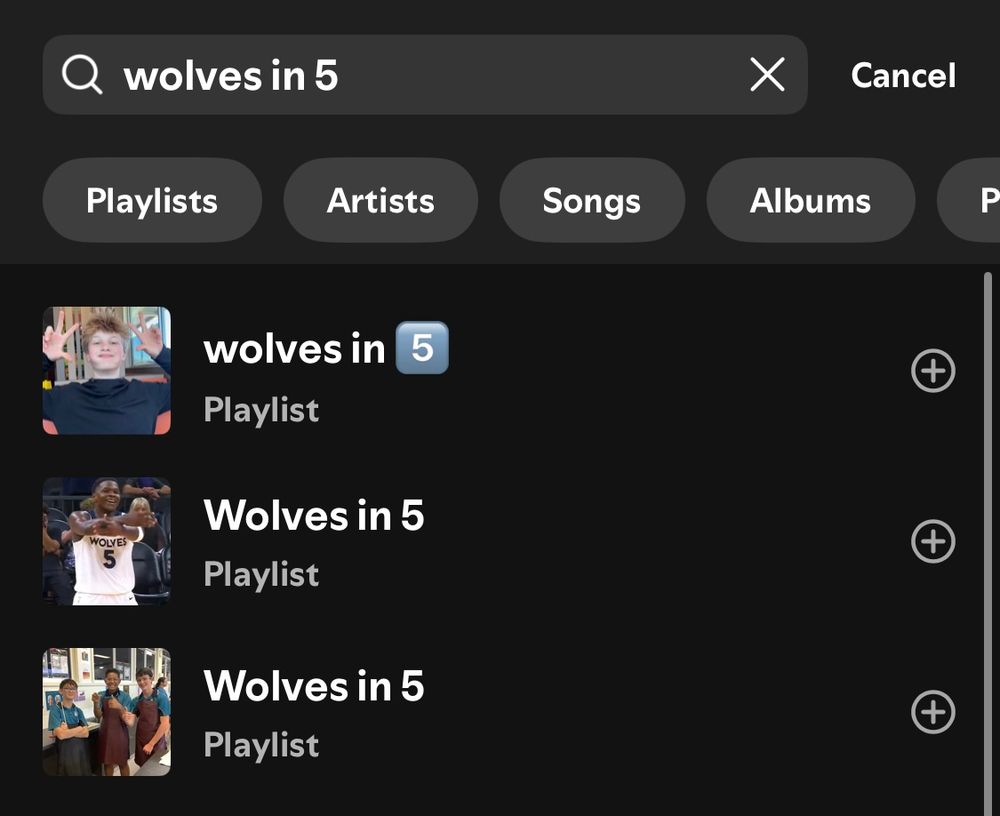The image size is (1000, 816).
Task: Add the 'wolves in 5️⃣' emoji playlist to library
Action: [933, 371]
